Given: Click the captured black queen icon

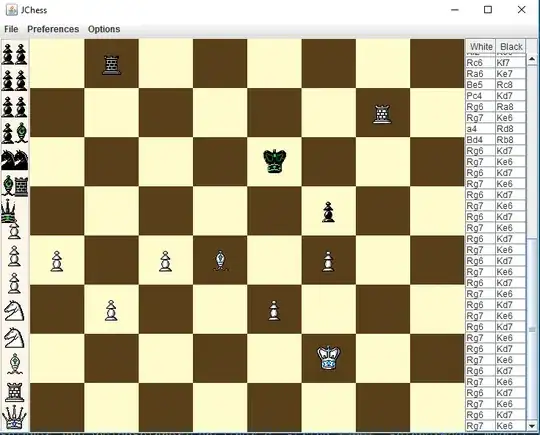Looking at the screenshot, I should pyautogui.click(x=9, y=211).
